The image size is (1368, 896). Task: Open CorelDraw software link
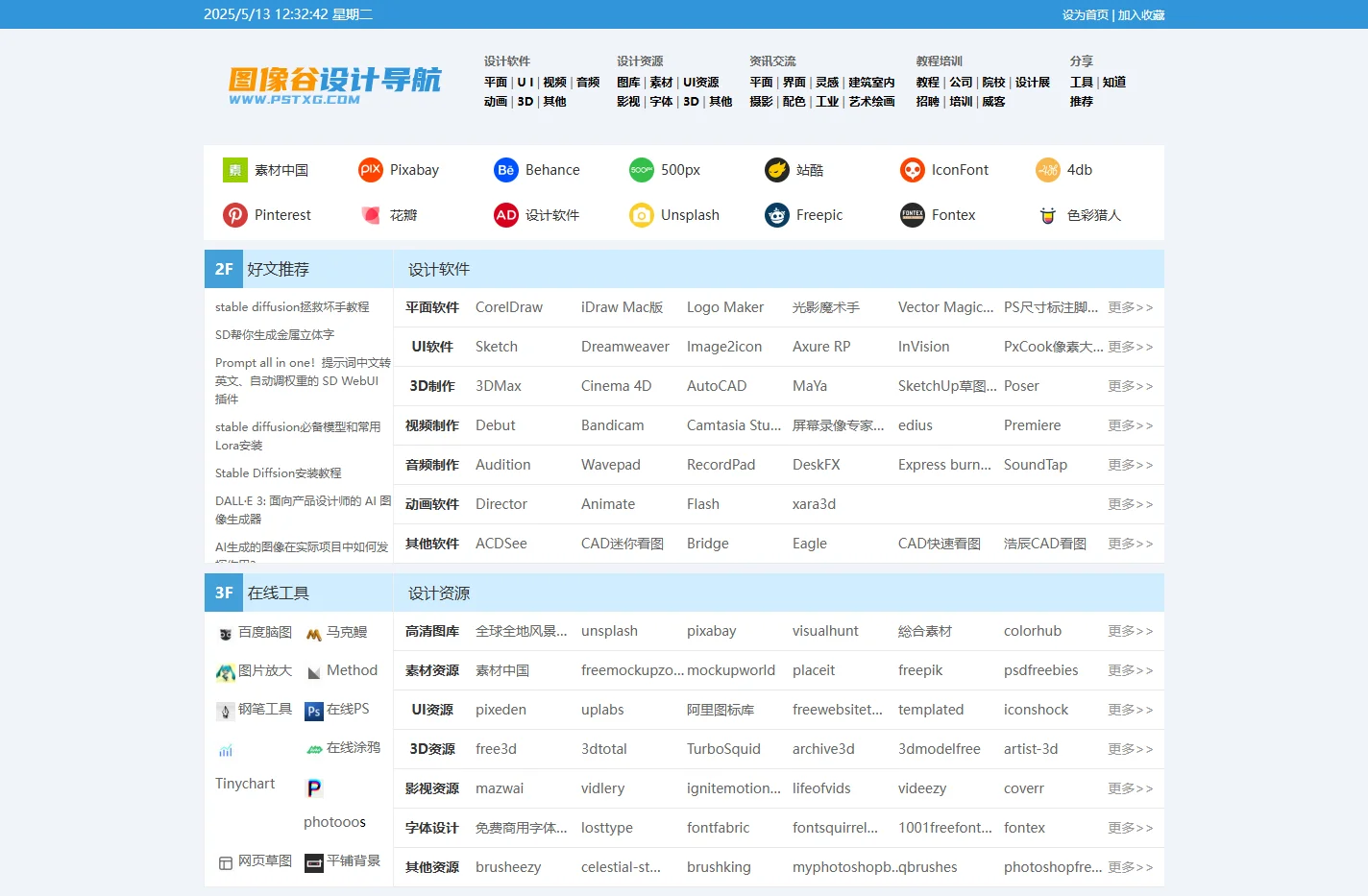click(509, 307)
